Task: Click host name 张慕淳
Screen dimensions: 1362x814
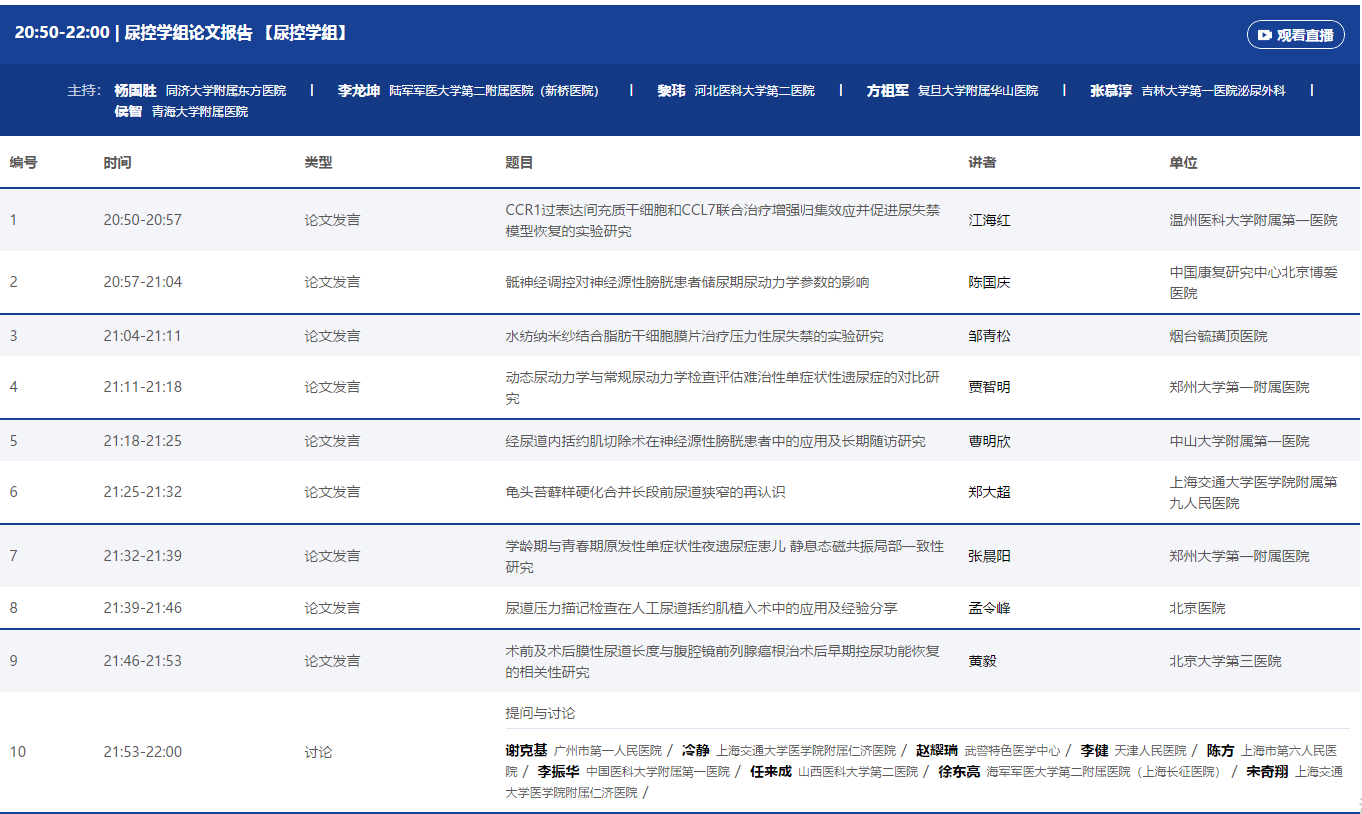Action: [x=1111, y=91]
